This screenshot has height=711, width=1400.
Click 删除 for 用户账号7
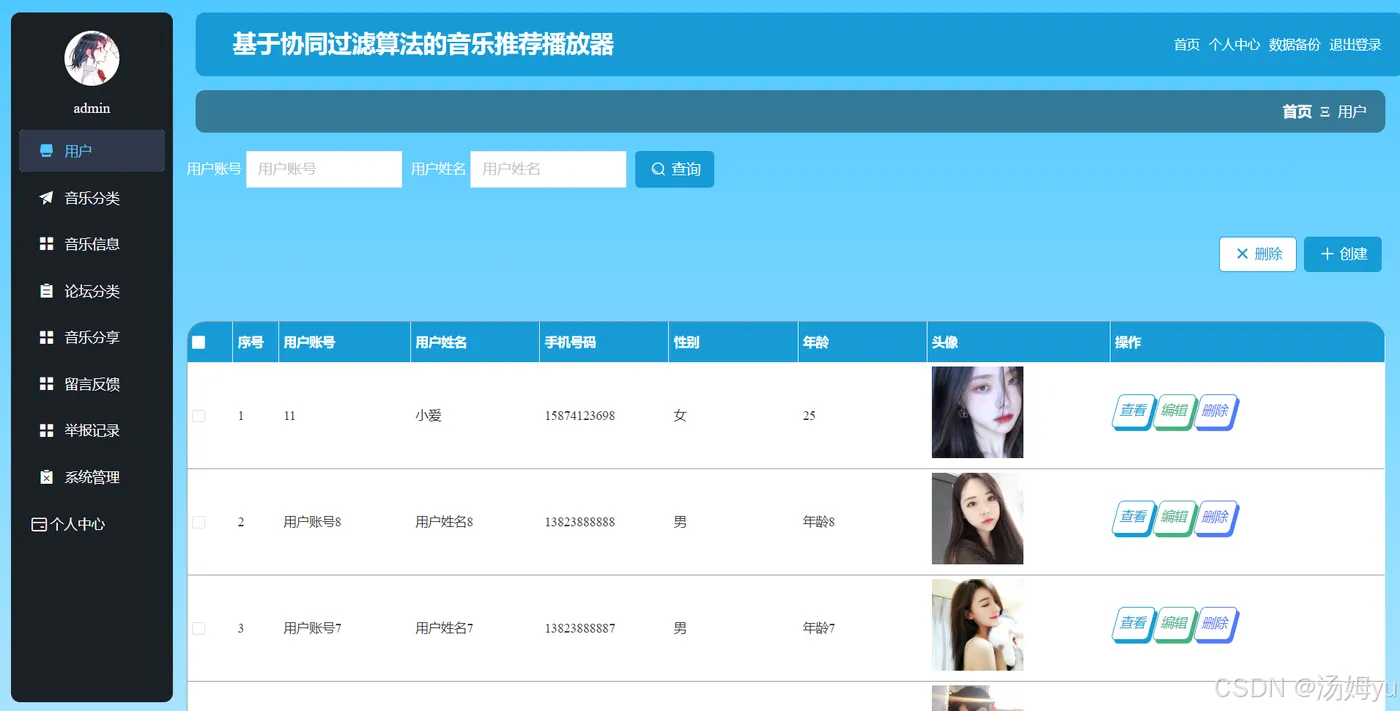tap(1216, 623)
